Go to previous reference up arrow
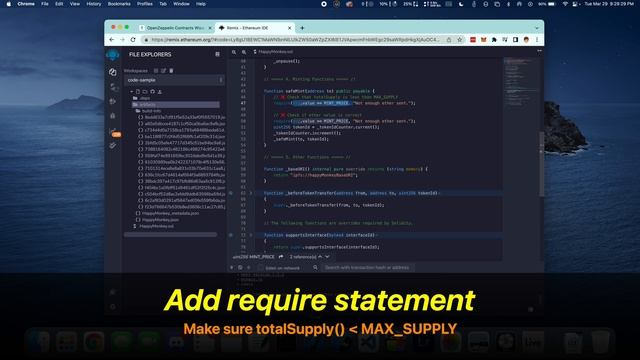This screenshot has width=640, height=360. [320, 257]
